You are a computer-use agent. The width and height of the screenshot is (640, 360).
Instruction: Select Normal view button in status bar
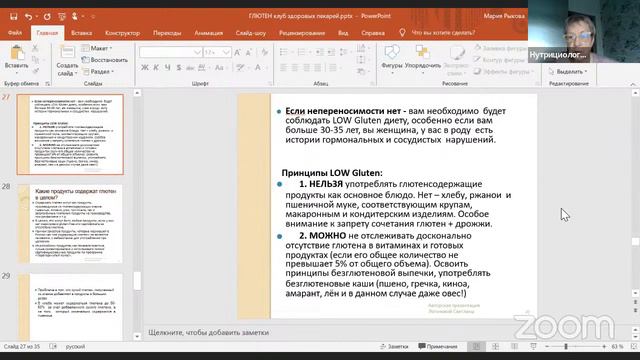coord(476,347)
